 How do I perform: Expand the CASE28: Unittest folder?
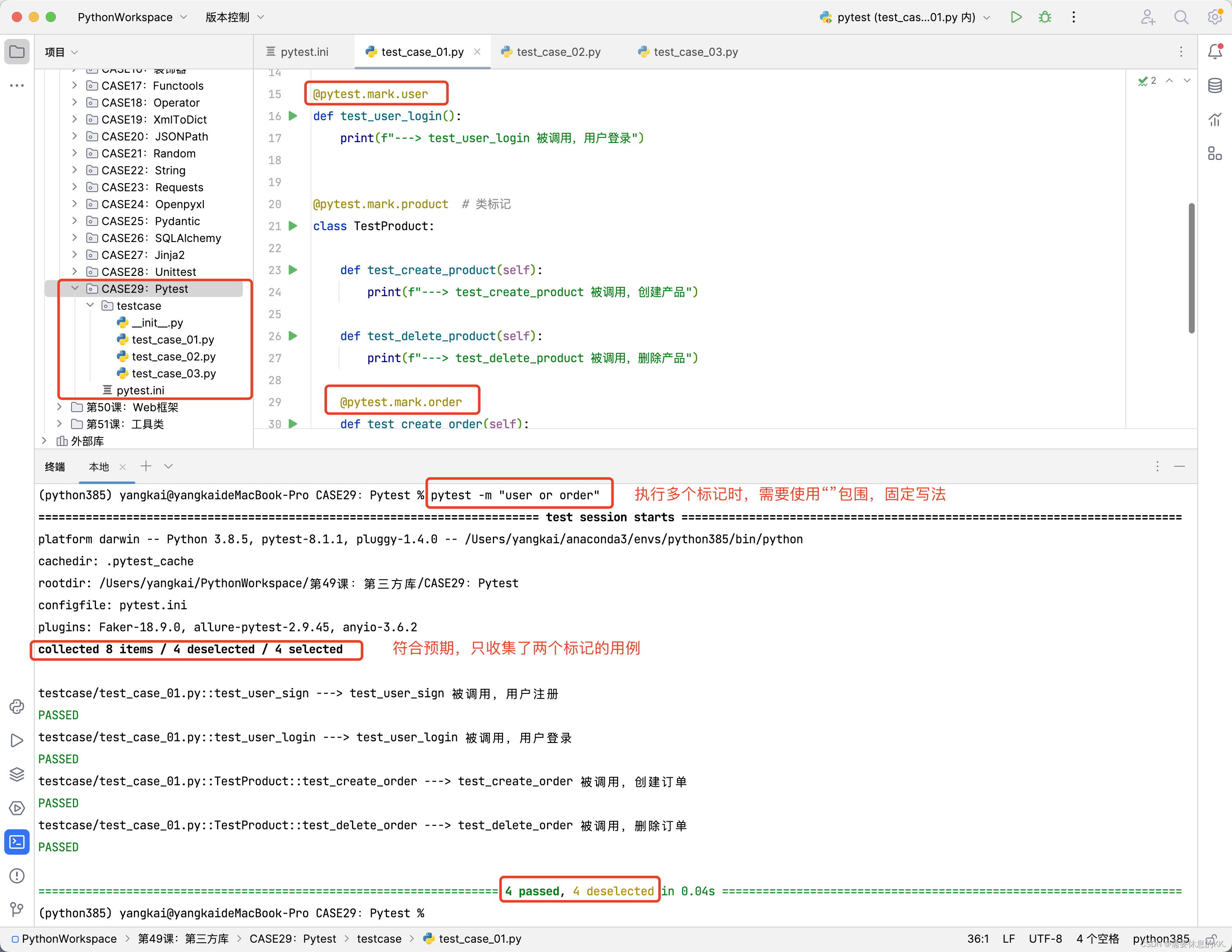(x=74, y=272)
